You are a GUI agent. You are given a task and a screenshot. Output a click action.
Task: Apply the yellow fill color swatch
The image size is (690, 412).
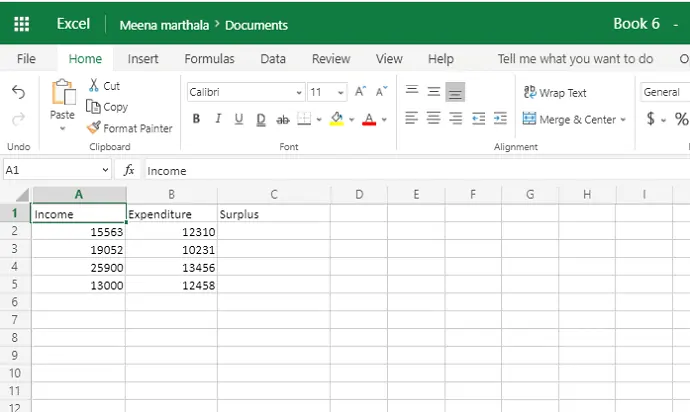[337, 119]
